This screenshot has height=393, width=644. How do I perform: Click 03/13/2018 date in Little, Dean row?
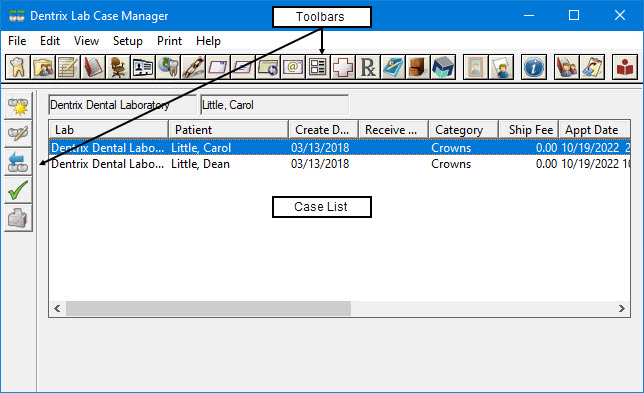pyautogui.click(x=320, y=164)
